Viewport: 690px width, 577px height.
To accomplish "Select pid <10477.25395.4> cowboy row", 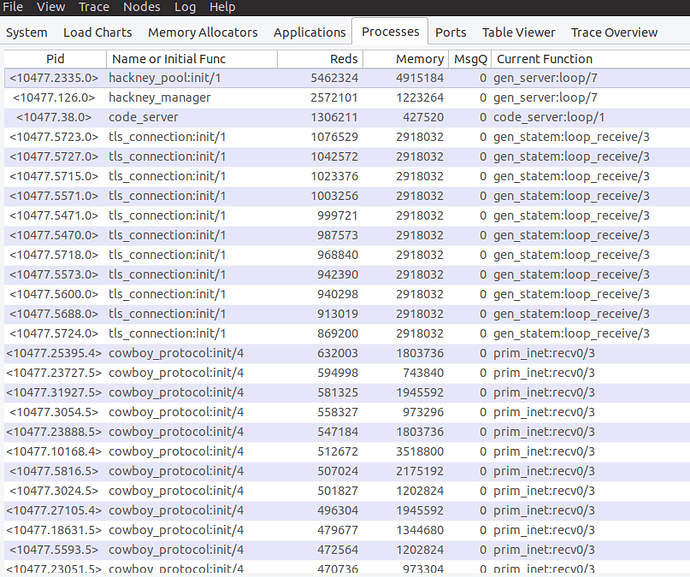I will pyautogui.click(x=347, y=353).
